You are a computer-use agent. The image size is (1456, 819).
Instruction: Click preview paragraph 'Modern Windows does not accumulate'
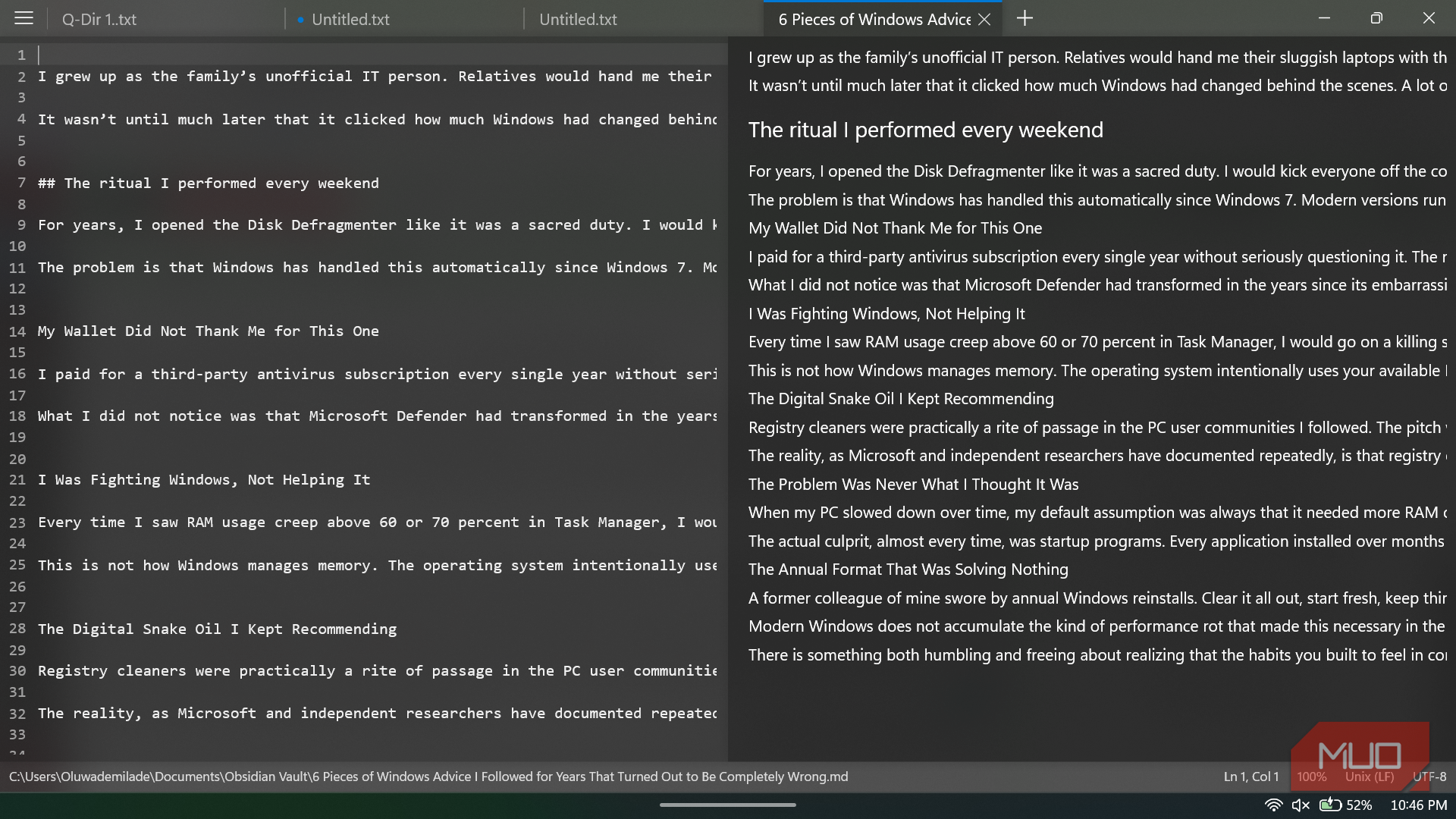[x=1097, y=626]
